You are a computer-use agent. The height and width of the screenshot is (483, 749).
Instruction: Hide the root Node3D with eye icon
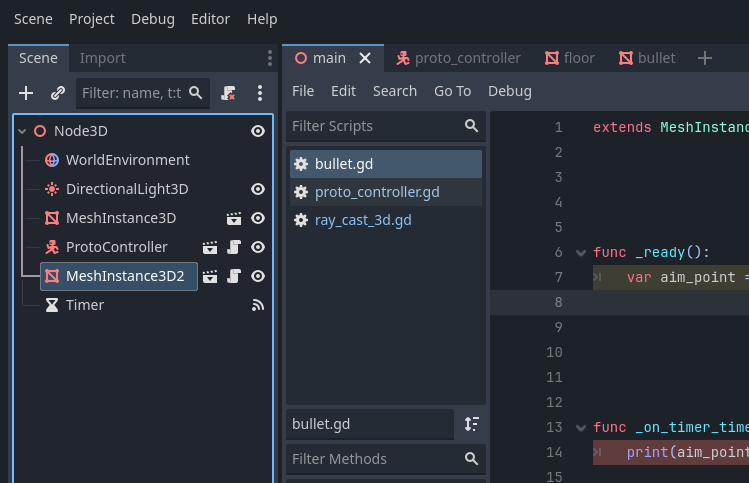pyautogui.click(x=258, y=131)
